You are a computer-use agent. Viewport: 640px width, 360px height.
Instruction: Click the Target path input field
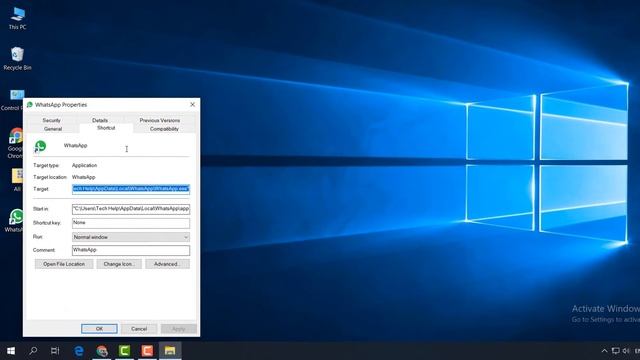[x=131, y=189]
